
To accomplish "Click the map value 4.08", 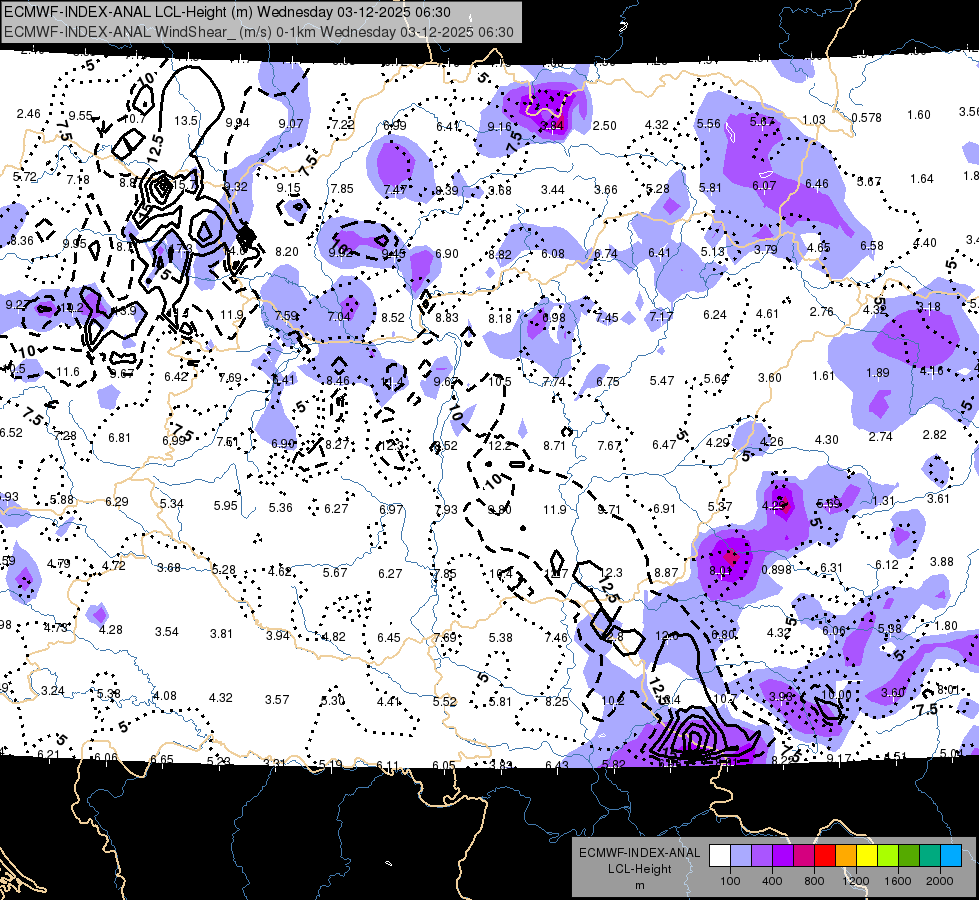I will tap(165, 696).
